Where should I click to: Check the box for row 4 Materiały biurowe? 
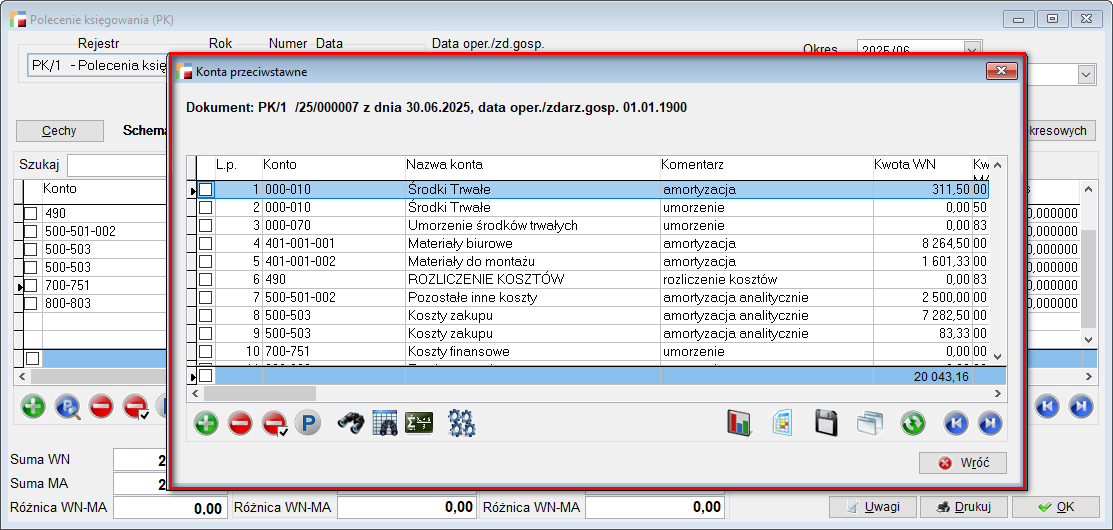tap(206, 244)
